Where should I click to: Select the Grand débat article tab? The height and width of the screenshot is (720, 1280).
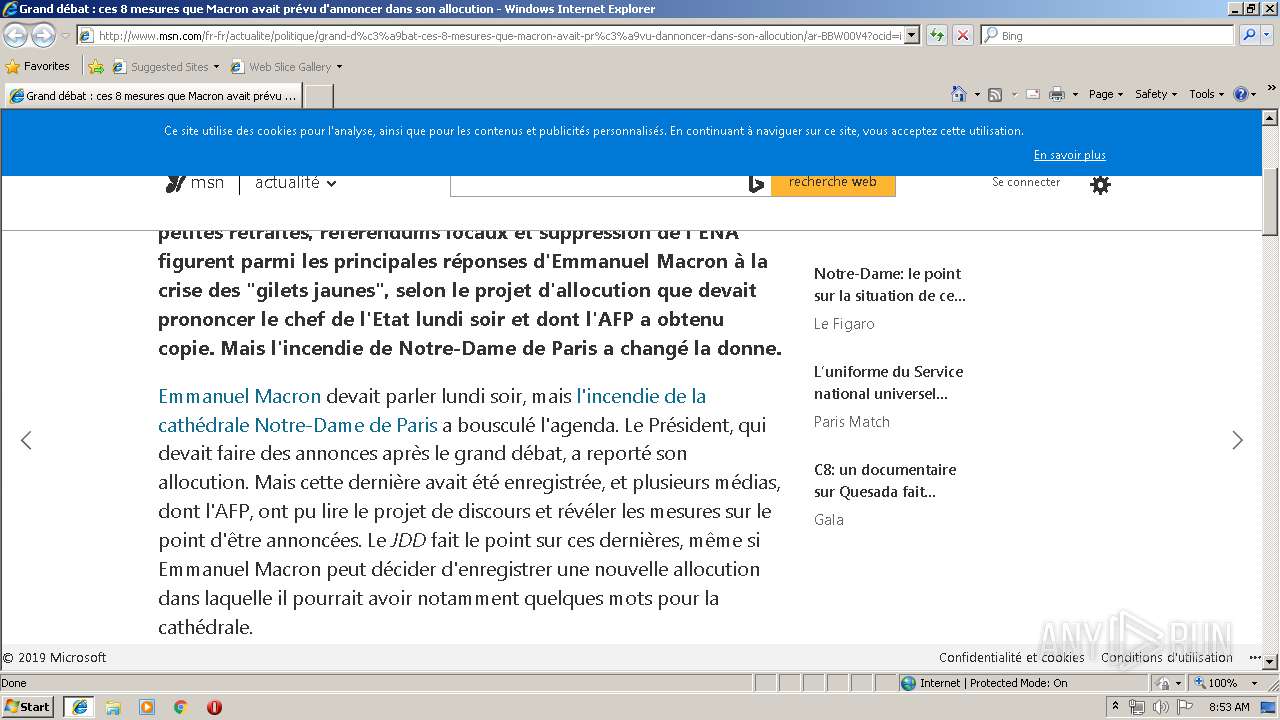[x=152, y=96]
